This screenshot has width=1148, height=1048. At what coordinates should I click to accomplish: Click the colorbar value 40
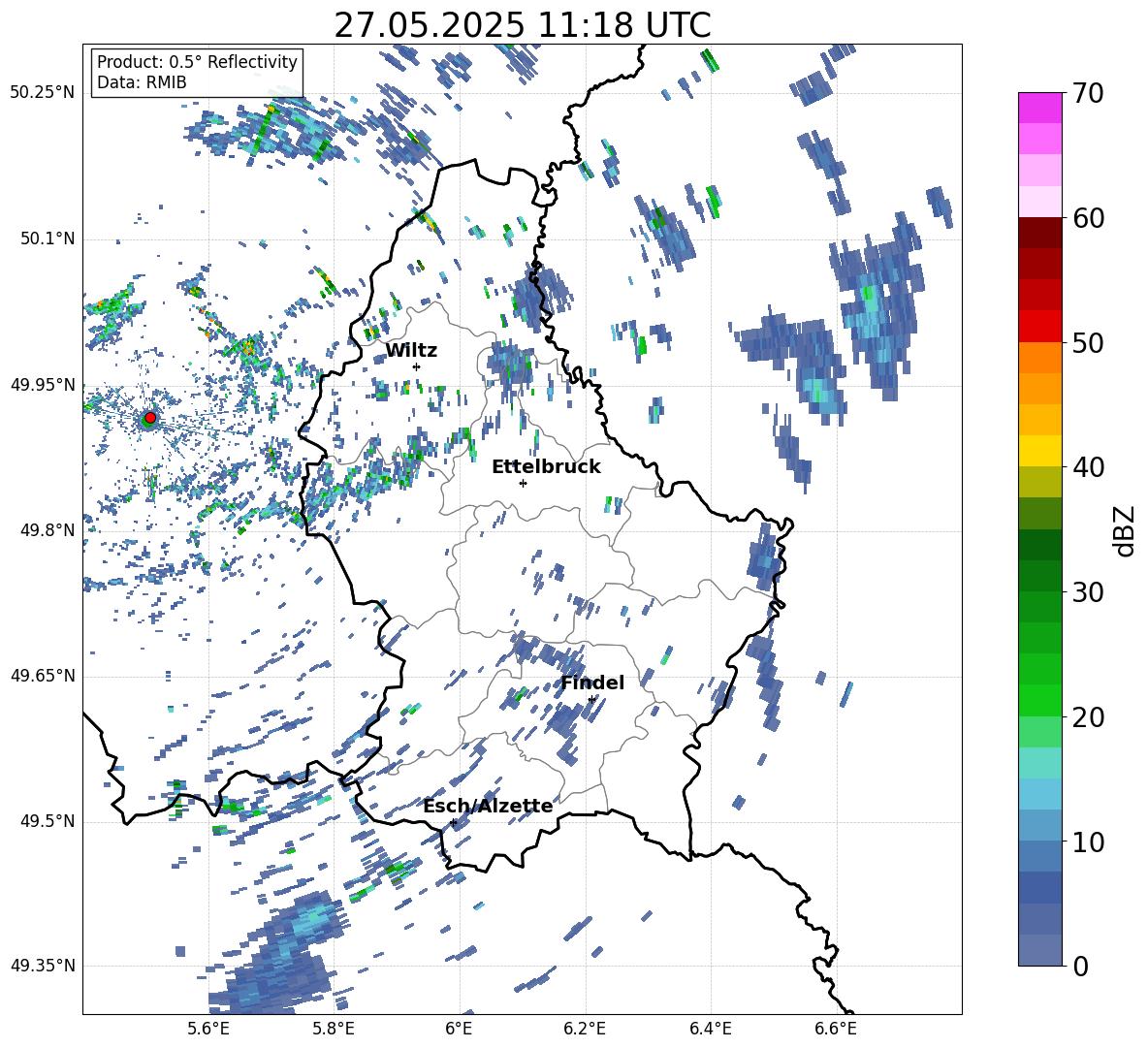[1088, 467]
